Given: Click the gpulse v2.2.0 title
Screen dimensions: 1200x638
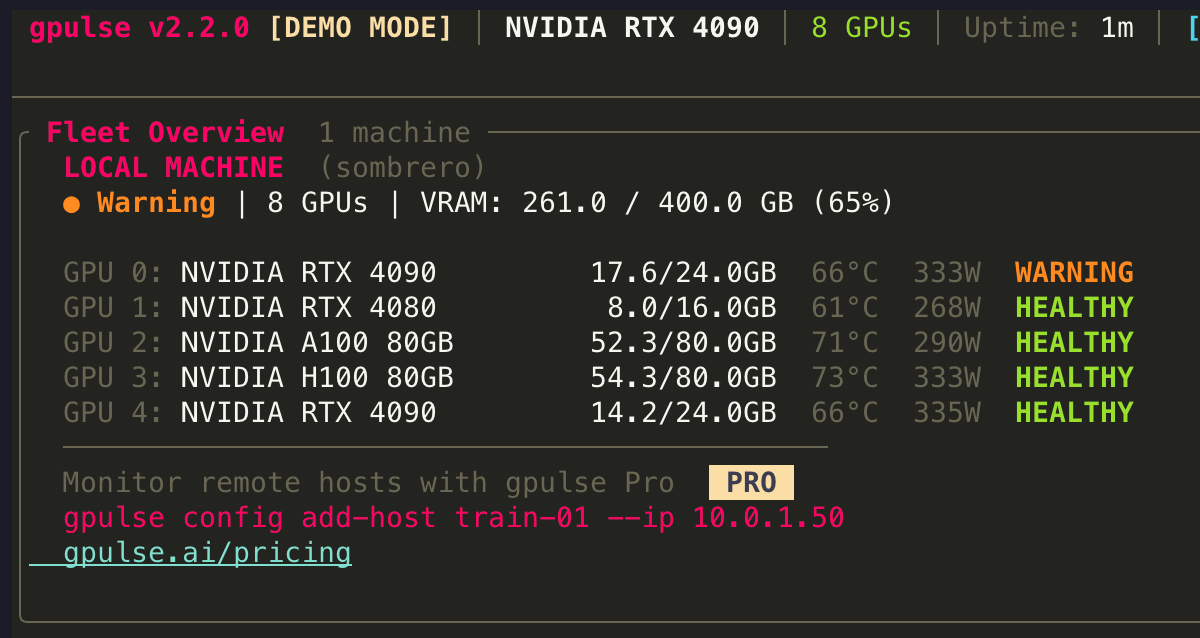Looking at the screenshot, I should [x=139, y=27].
